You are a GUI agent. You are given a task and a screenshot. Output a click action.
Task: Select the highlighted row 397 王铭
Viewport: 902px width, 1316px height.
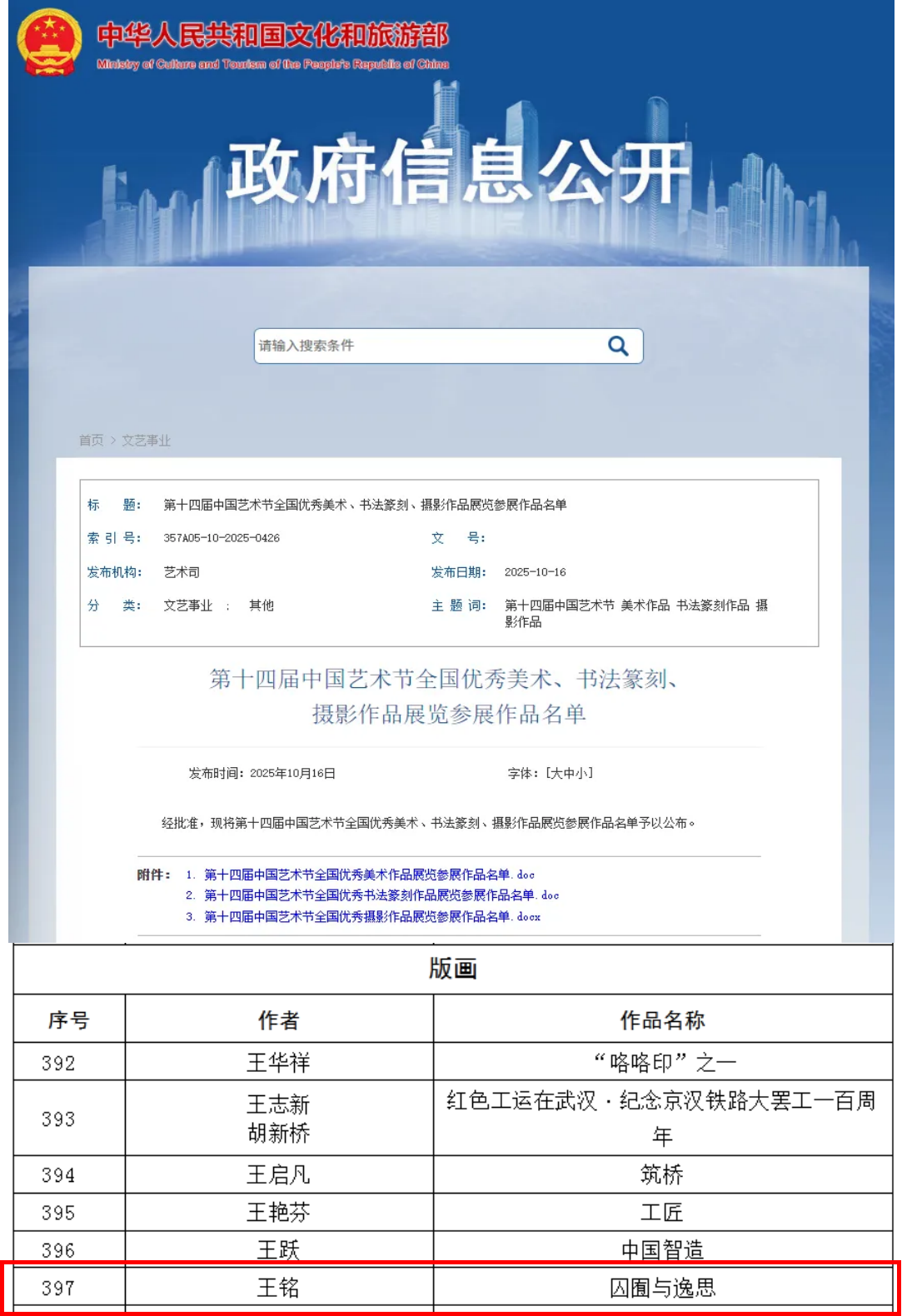point(451,1289)
